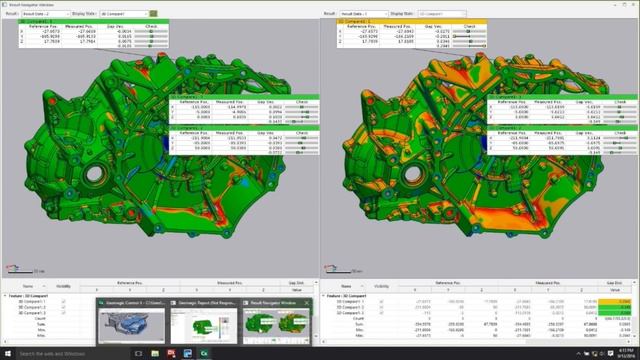Click the Count row label in left table
Image resolution: width=640 pixels, height=360 pixels.
point(40,318)
